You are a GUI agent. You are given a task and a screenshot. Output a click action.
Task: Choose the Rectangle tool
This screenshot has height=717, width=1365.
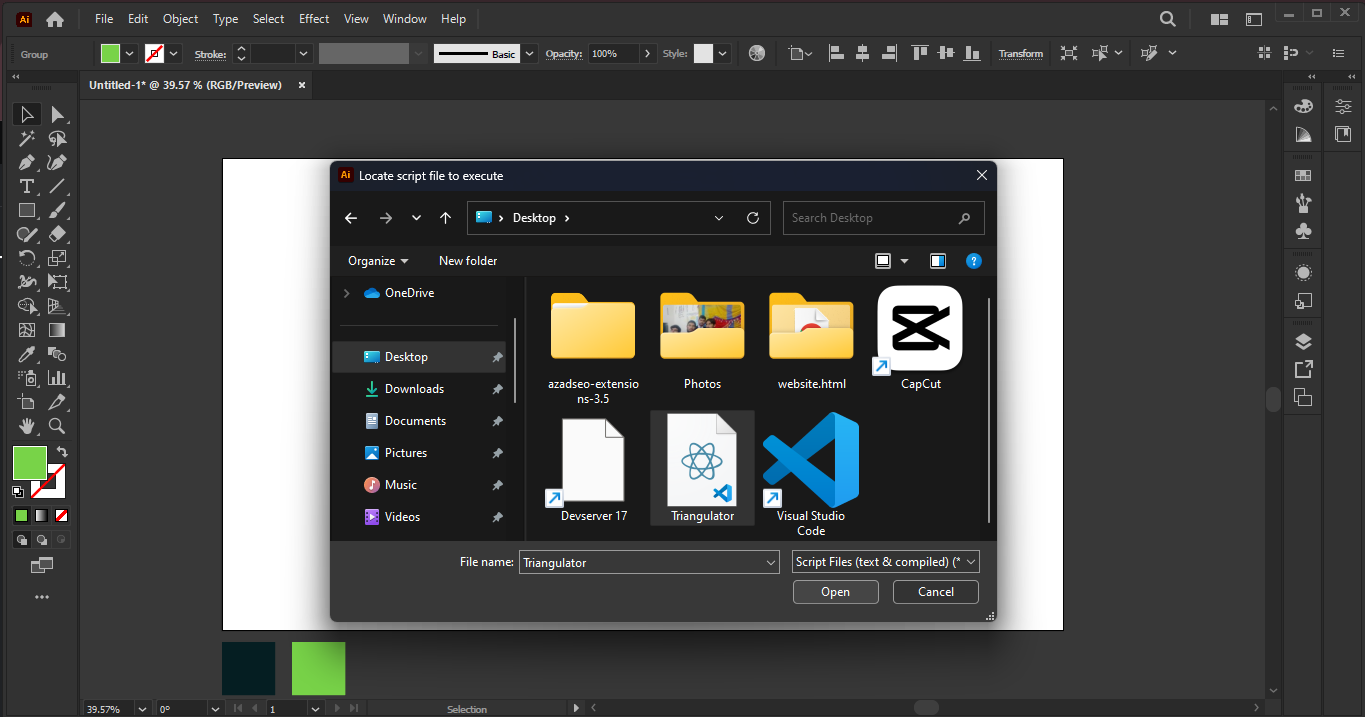[26, 209]
